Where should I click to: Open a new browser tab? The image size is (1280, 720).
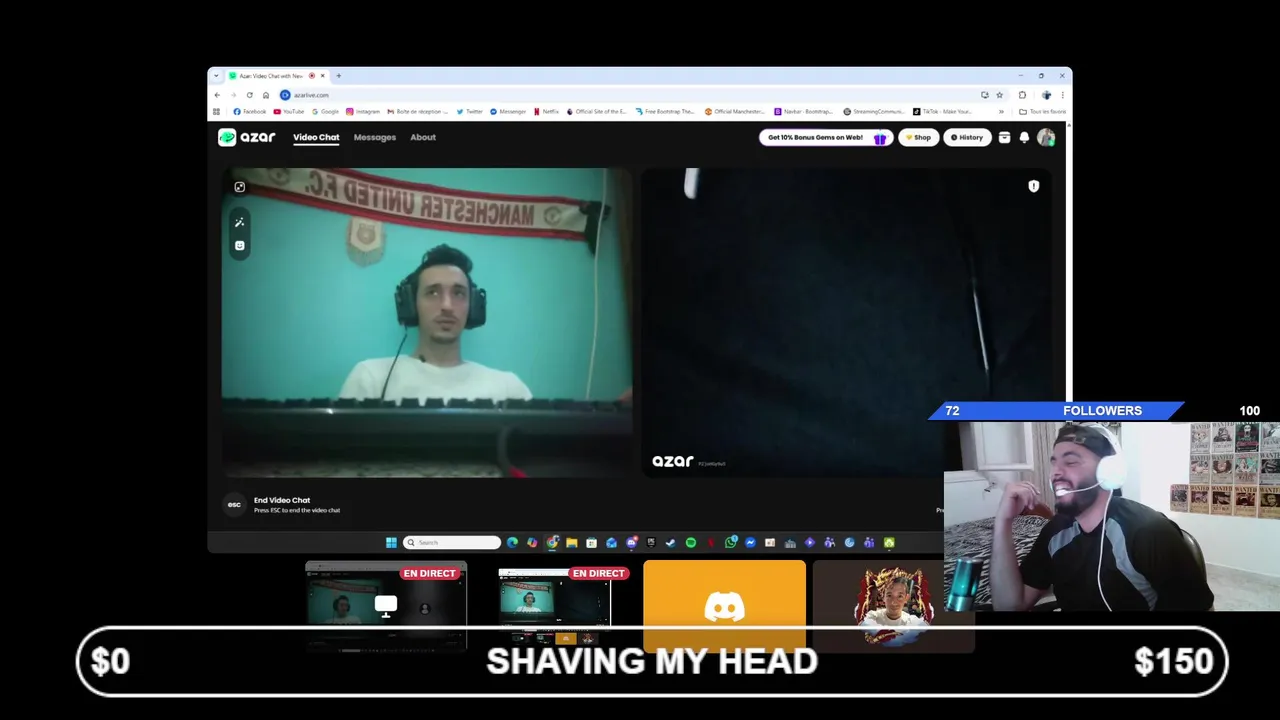(339, 76)
